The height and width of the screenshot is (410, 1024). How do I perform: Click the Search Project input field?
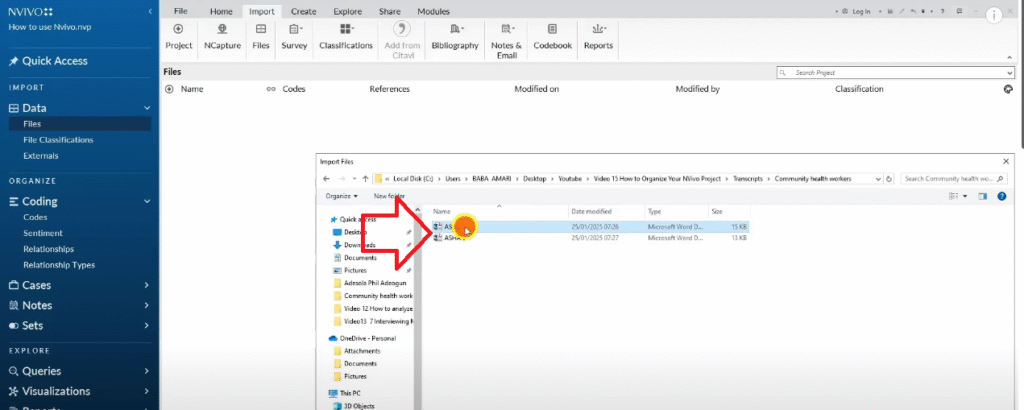(891, 72)
